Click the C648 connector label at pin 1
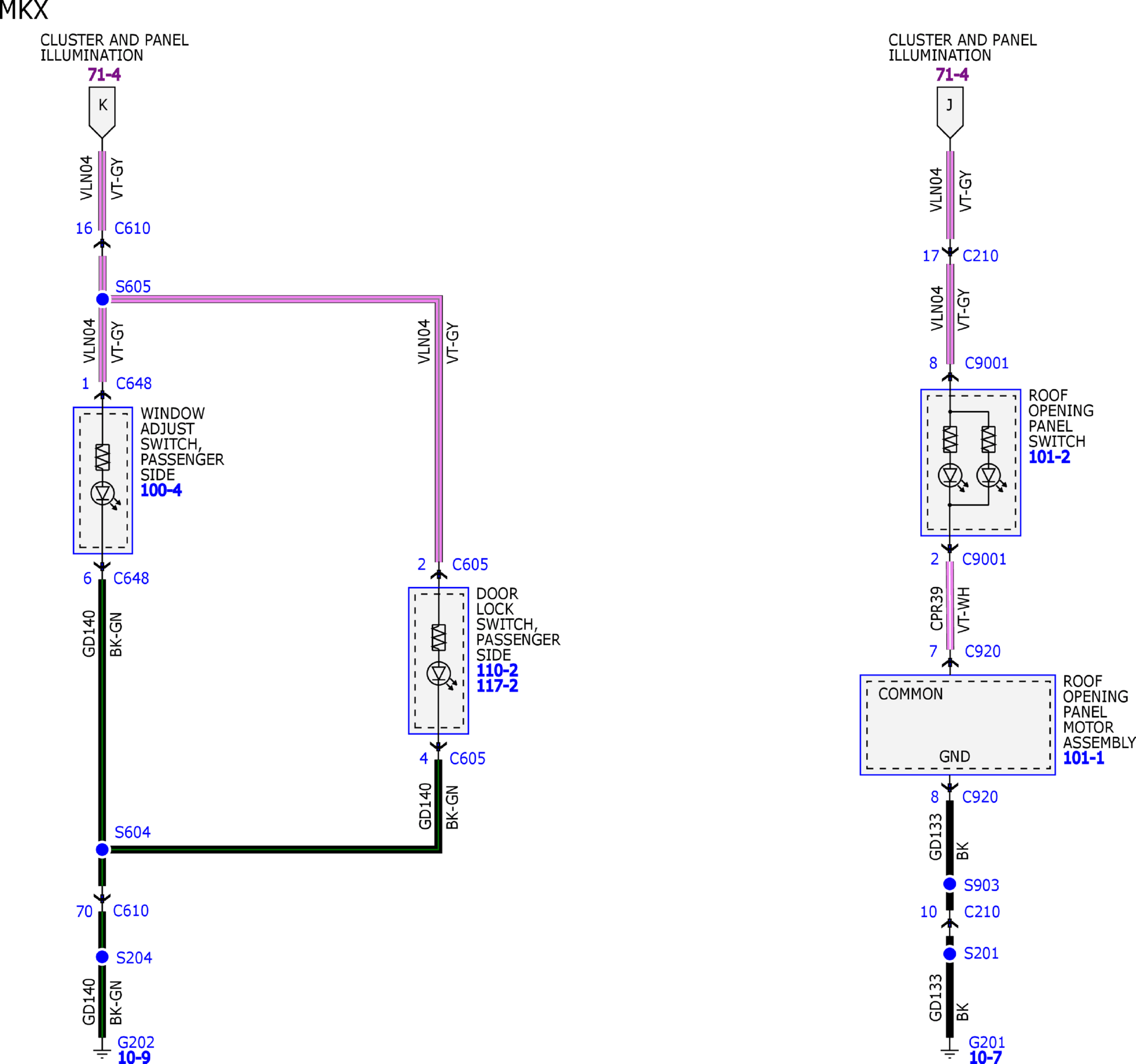This screenshot has height=1064, width=1136. pos(134,383)
